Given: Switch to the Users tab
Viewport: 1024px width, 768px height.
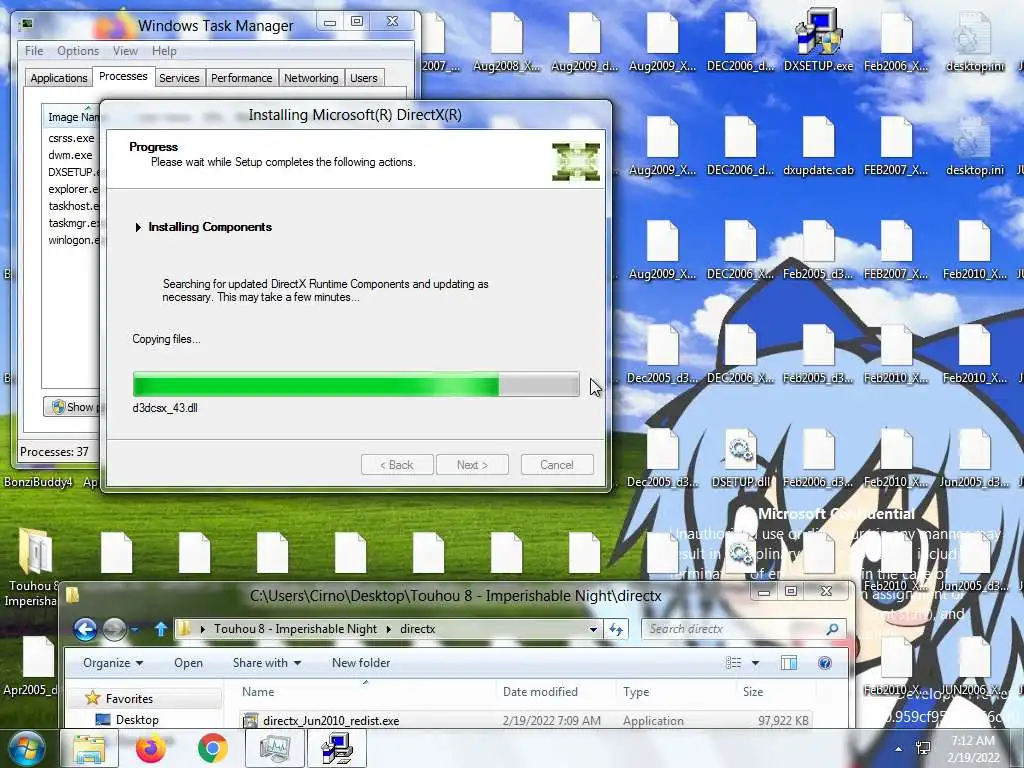Looking at the screenshot, I should (x=364, y=78).
